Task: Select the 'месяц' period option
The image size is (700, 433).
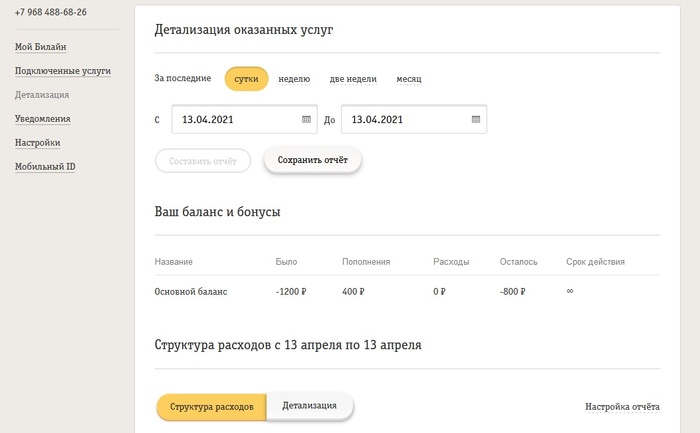Action: click(x=409, y=78)
